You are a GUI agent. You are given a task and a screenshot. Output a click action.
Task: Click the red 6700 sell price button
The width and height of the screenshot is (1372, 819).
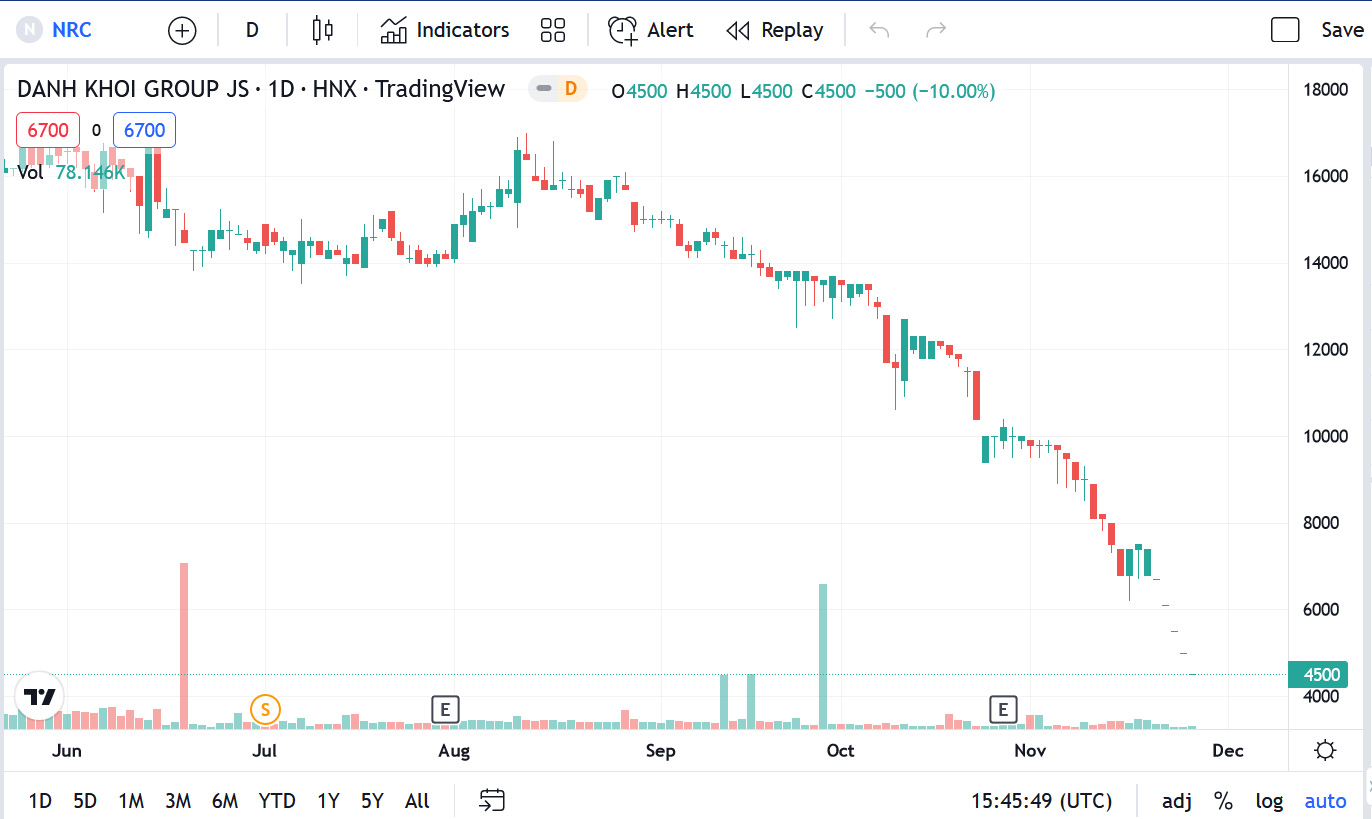tap(48, 130)
